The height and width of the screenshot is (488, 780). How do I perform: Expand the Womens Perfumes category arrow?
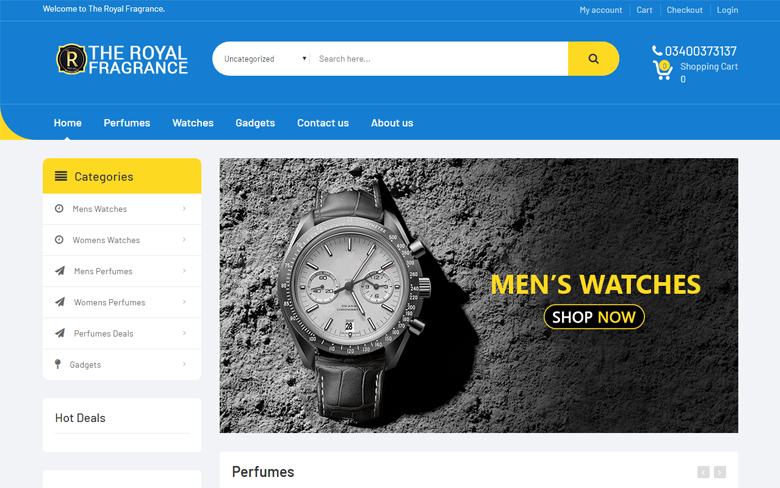tap(184, 302)
